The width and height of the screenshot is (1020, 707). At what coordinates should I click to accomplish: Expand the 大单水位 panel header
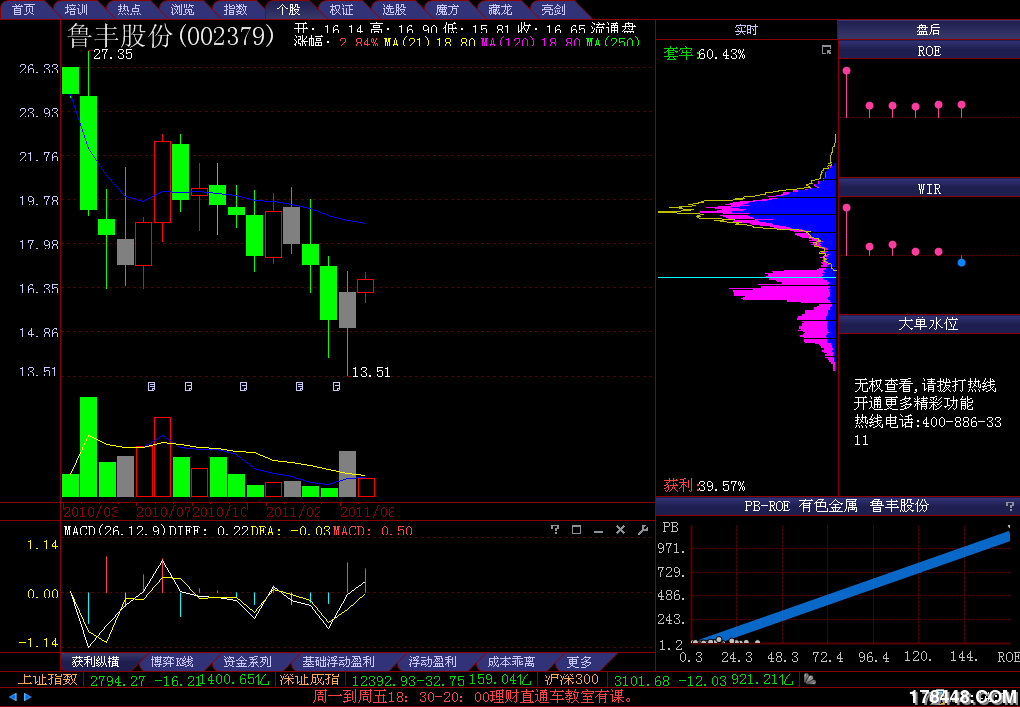click(x=928, y=325)
